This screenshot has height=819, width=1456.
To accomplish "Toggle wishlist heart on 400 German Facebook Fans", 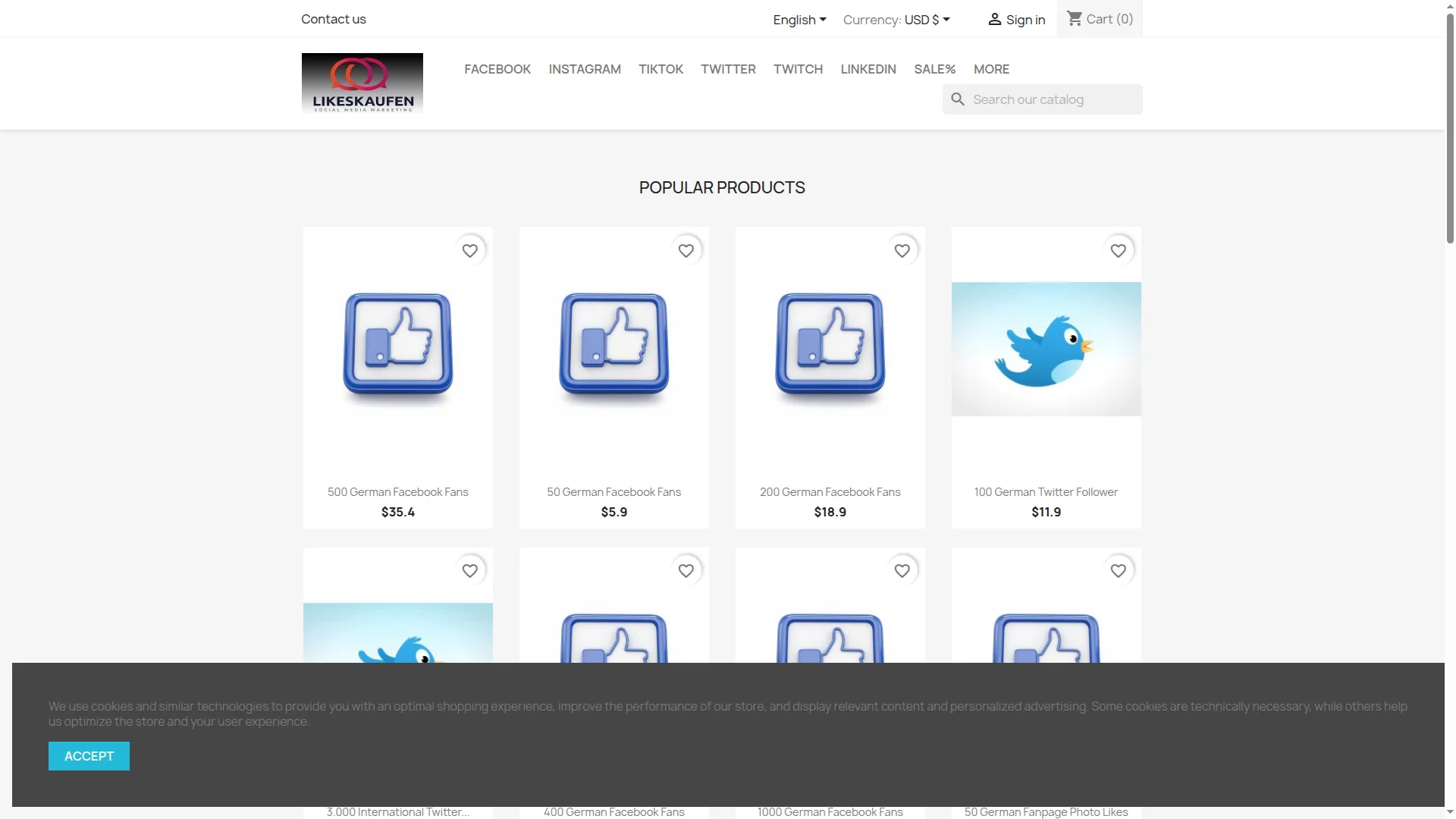I will pyautogui.click(x=686, y=571).
